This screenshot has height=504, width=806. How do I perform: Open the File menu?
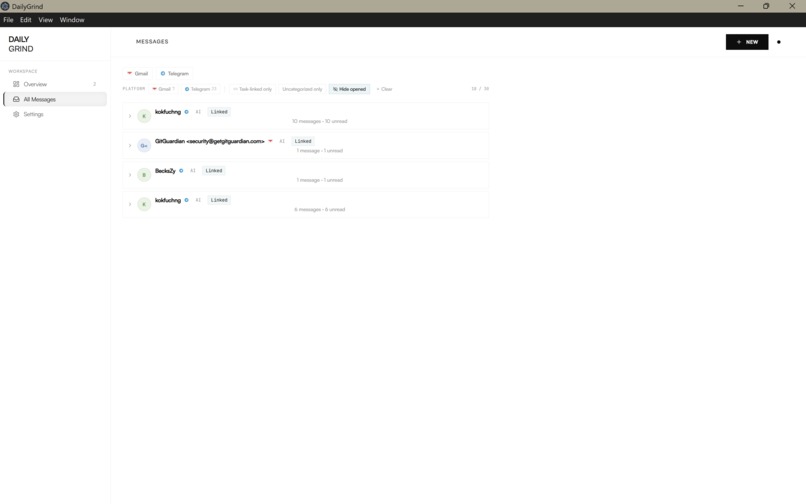[8, 20]
